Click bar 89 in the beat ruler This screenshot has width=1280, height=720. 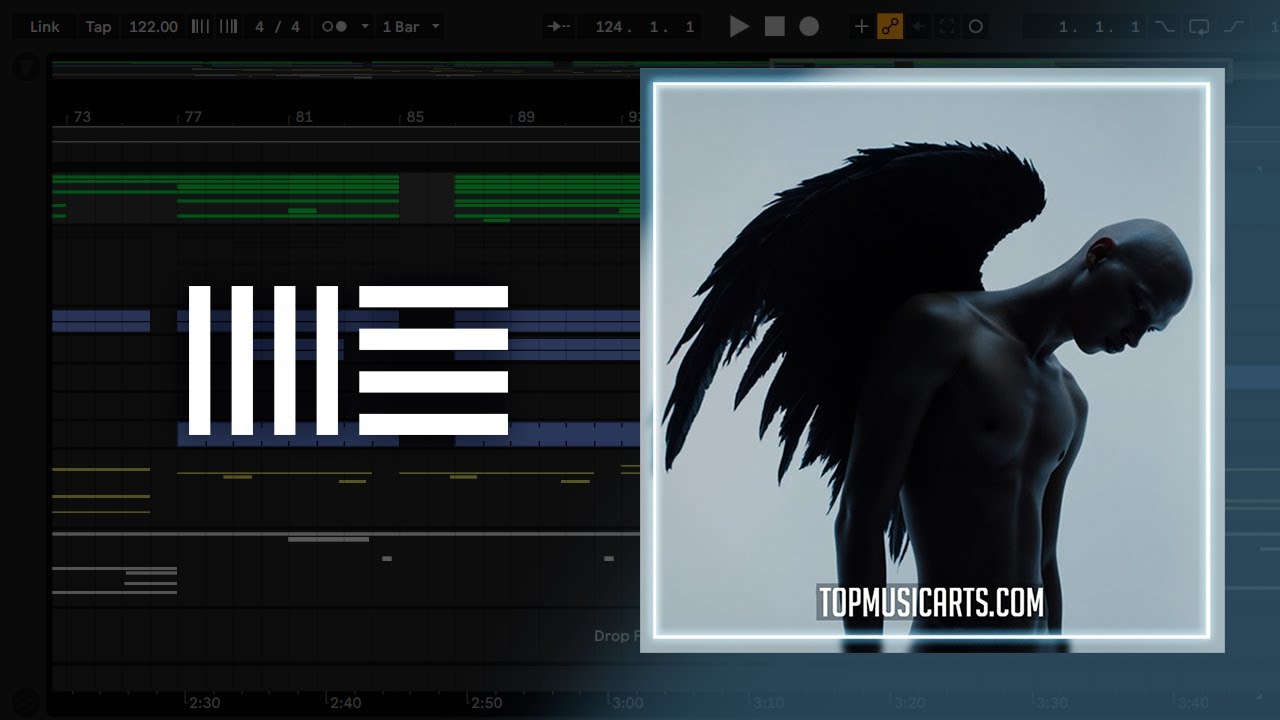(x=526, y=117)
